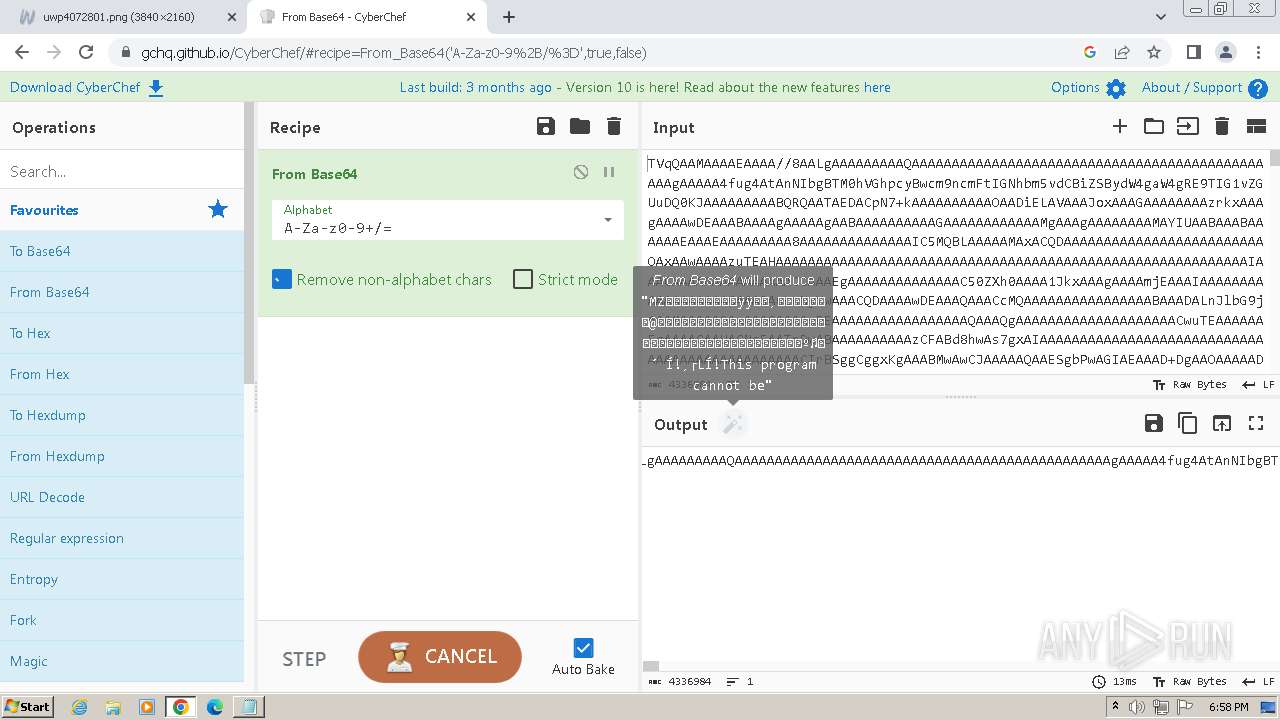Screen dimensions: 1280x720
Task: Open Chrome side panel
Action: [1193, 52]
